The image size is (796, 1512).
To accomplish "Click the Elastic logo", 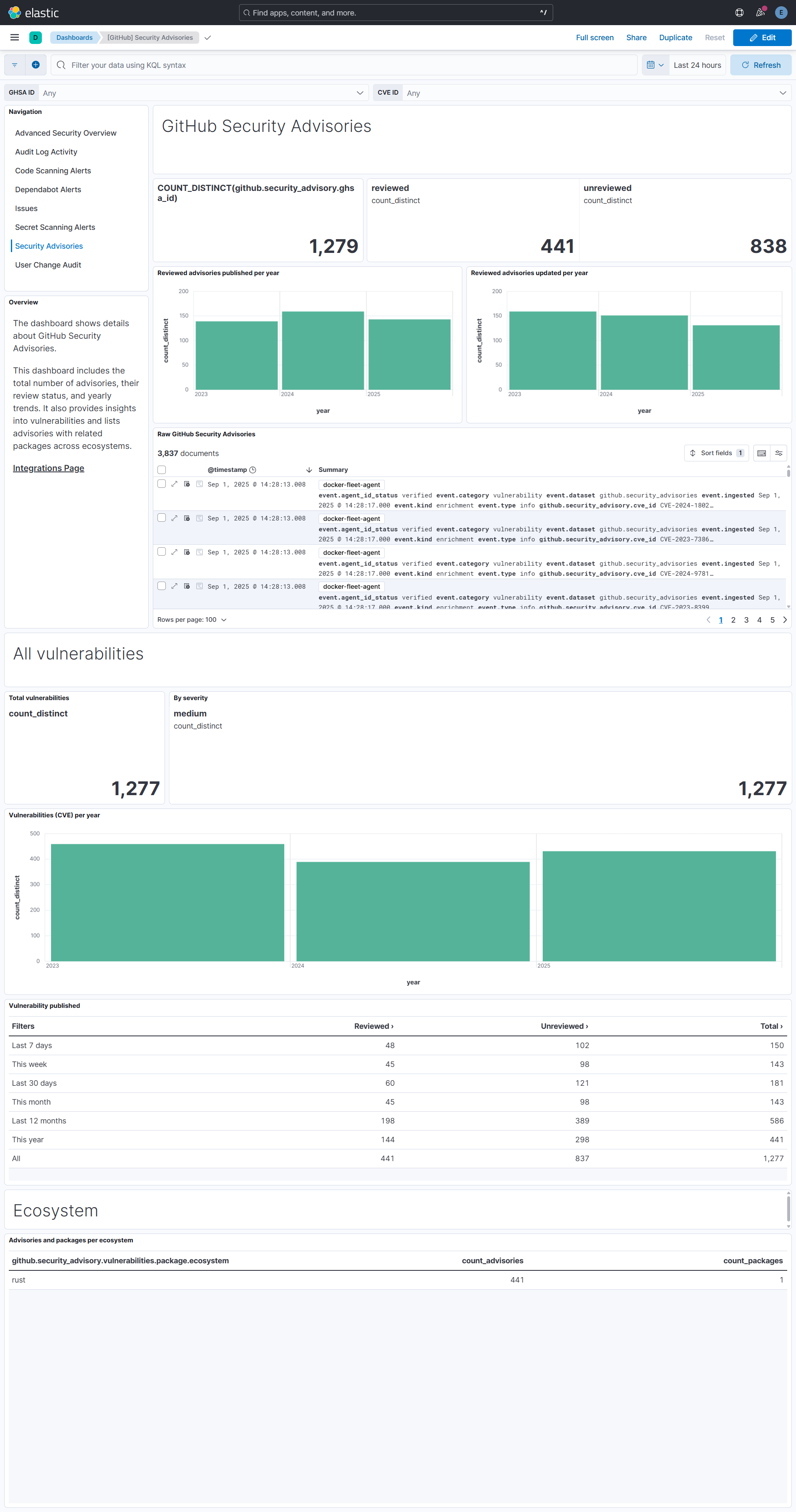I will coord(14,12).
